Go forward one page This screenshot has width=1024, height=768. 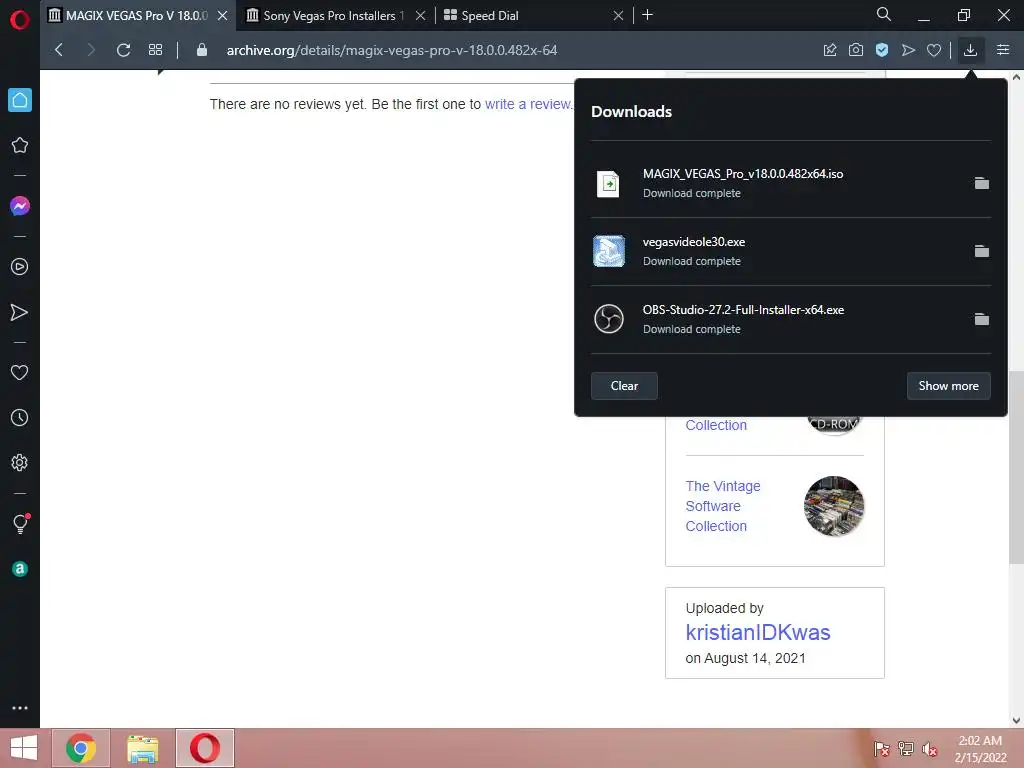(91, 50)
